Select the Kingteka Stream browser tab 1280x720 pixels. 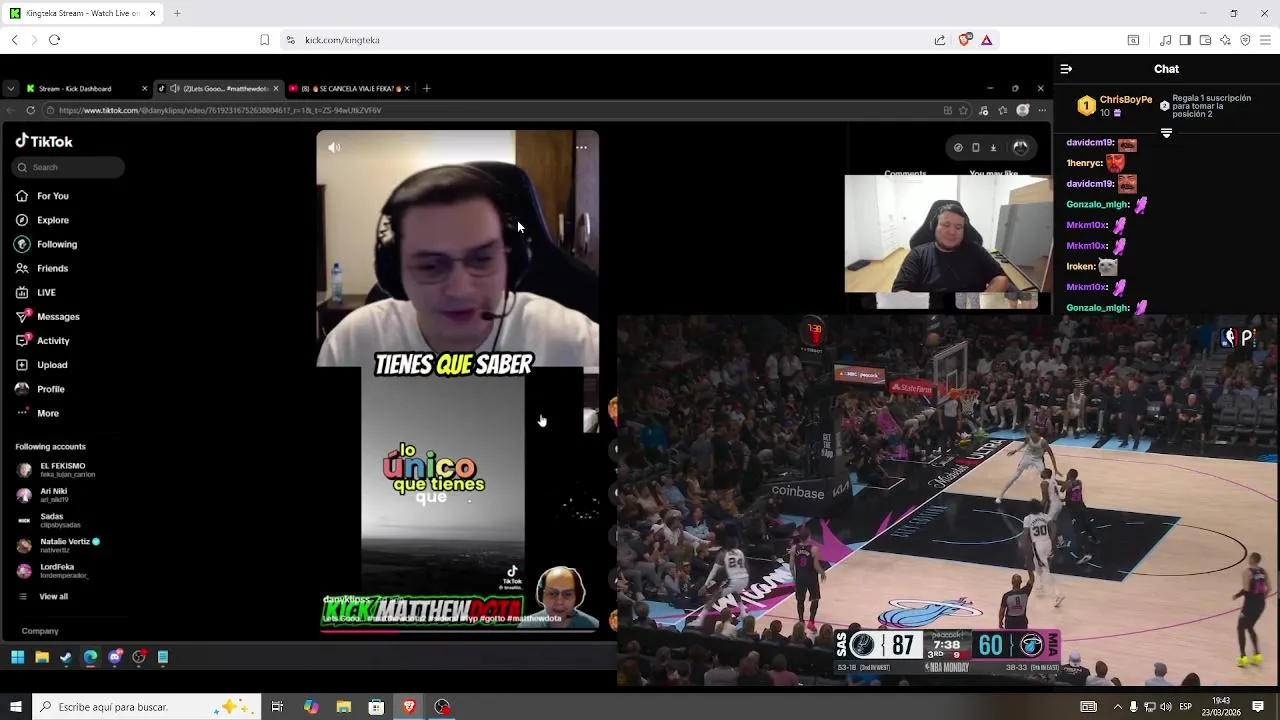(83, 13)
